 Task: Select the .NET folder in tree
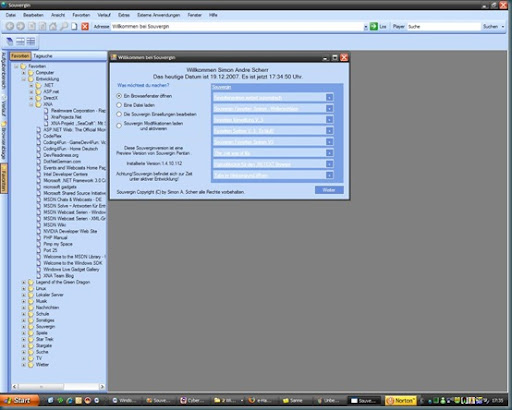click(x=48, y=85)
